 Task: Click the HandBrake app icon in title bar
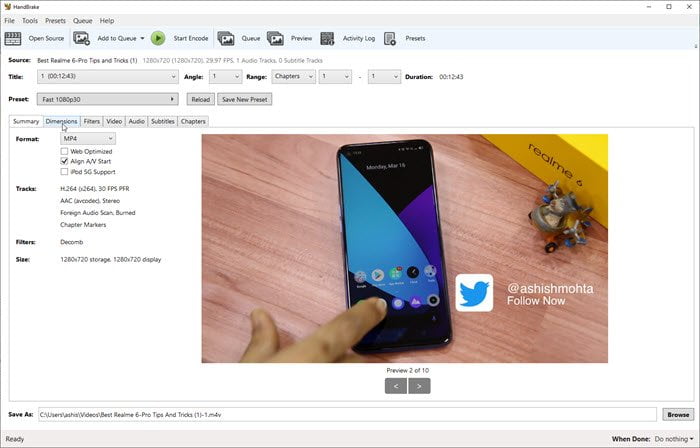click(7, 7)
